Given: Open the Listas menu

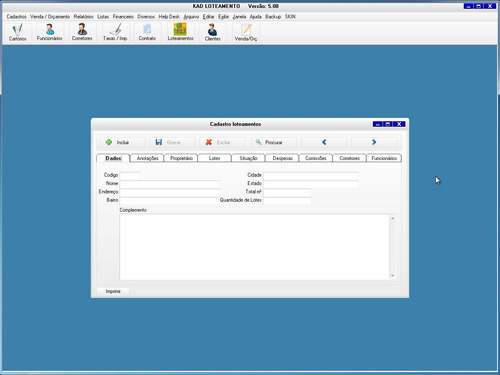Looking at the screenshot, I should 103,17.
